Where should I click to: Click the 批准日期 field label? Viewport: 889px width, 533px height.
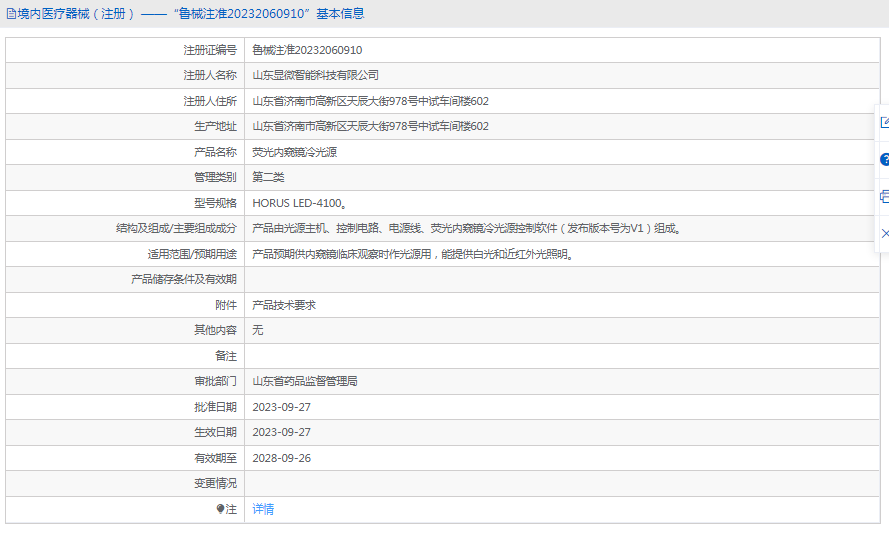215,407
